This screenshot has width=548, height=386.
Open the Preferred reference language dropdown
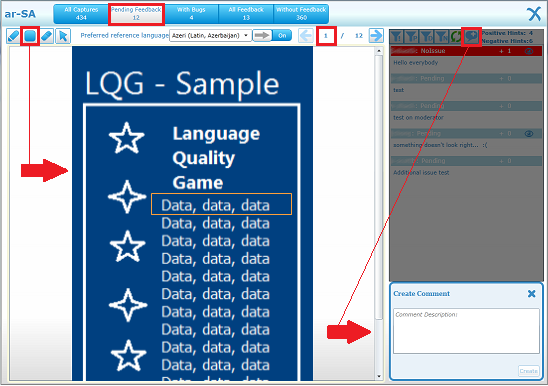210,36
